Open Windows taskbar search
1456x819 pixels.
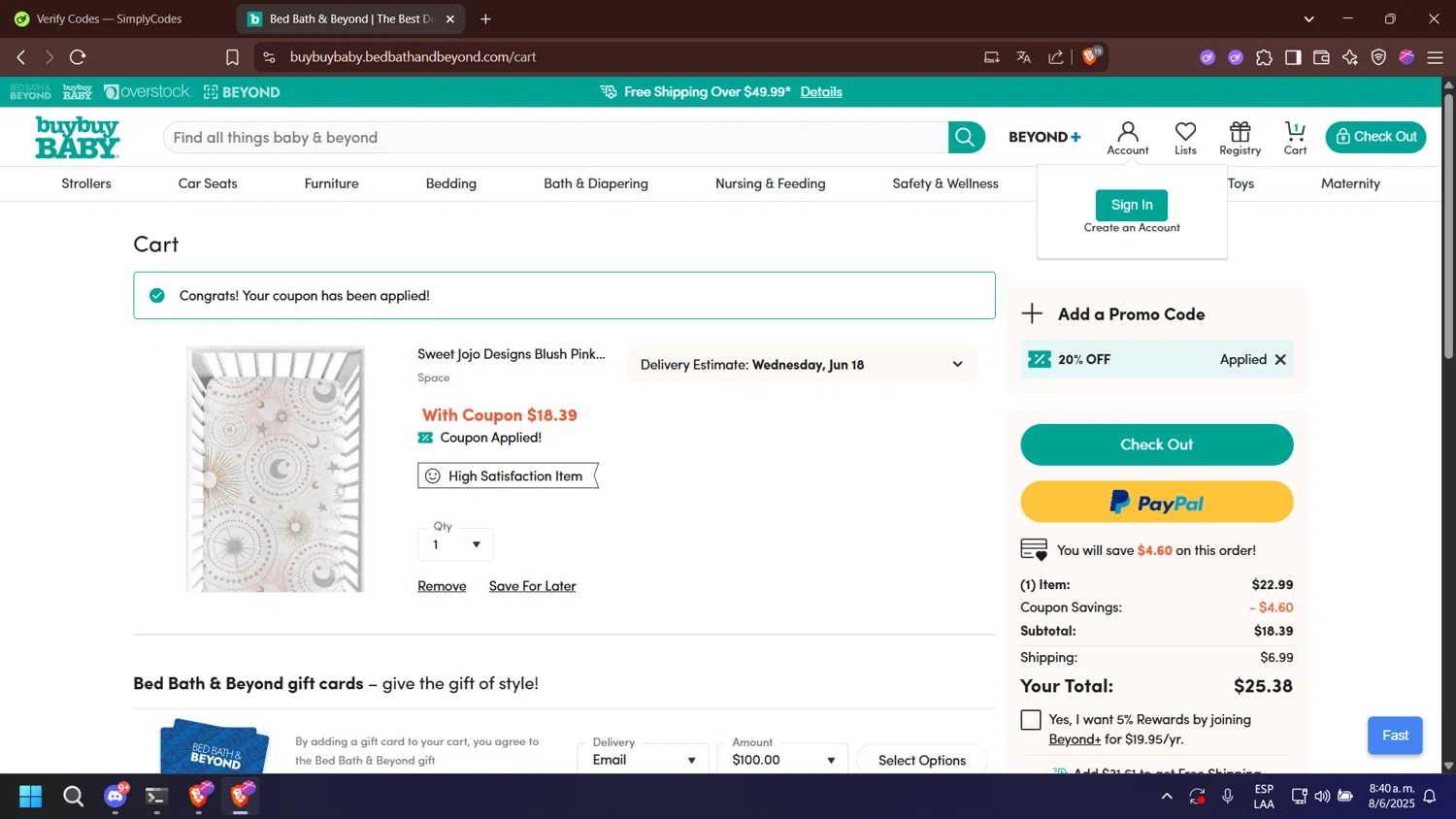click(73, 797)
